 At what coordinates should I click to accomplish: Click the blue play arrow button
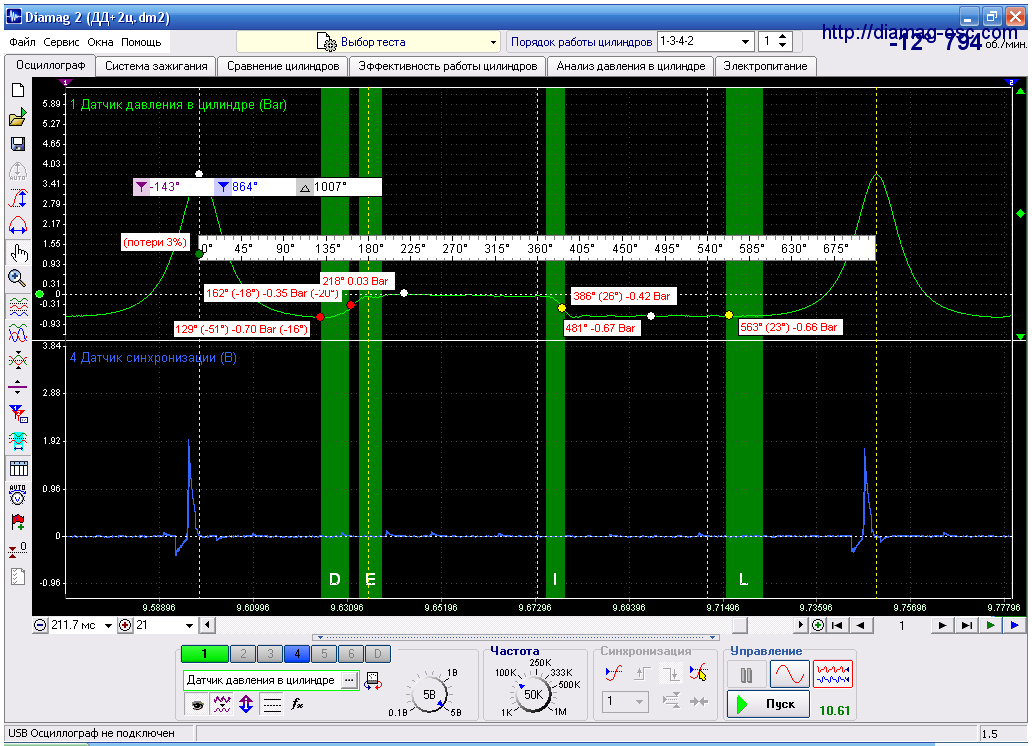1014,625
